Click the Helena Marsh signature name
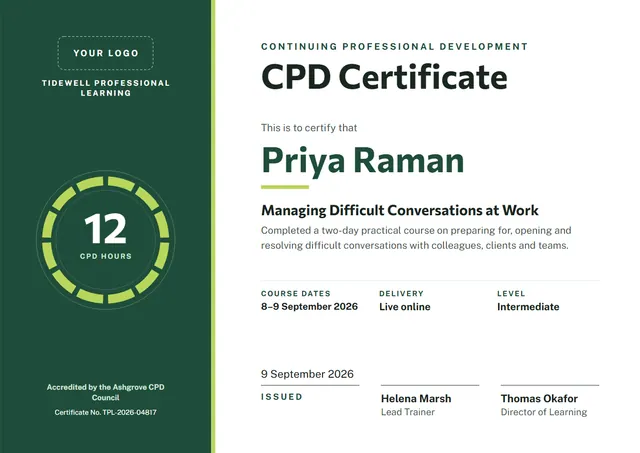Image resolution: width=640 pixels, height=453 pixels. (x=416, y=398)
